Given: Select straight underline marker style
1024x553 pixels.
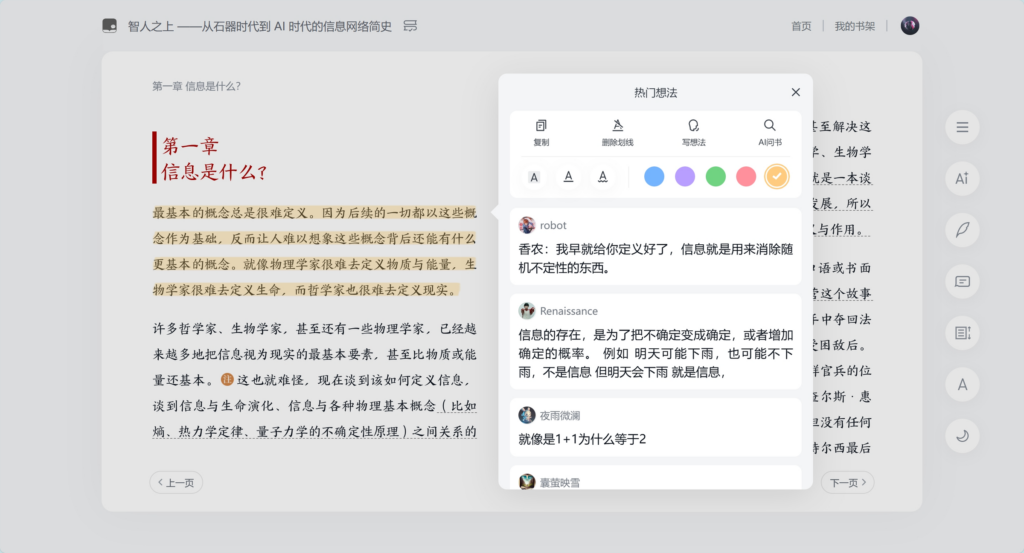Looking at the screenshot, I should (568, 177).
